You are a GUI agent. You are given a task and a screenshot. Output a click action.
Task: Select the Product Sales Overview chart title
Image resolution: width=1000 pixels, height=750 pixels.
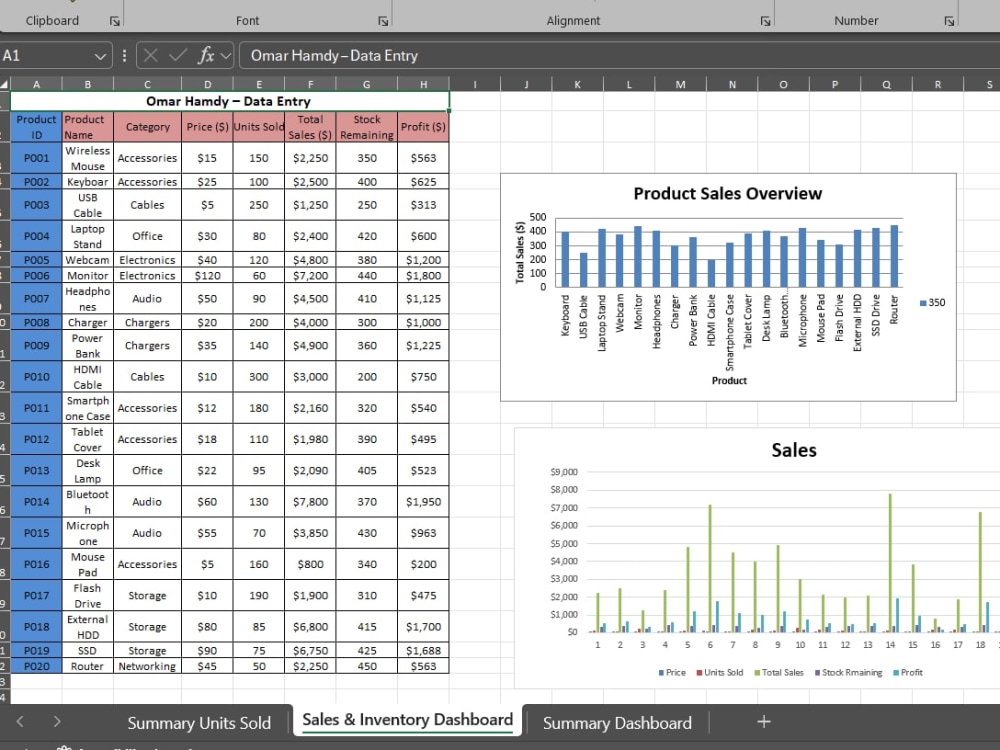coord(727,193)
